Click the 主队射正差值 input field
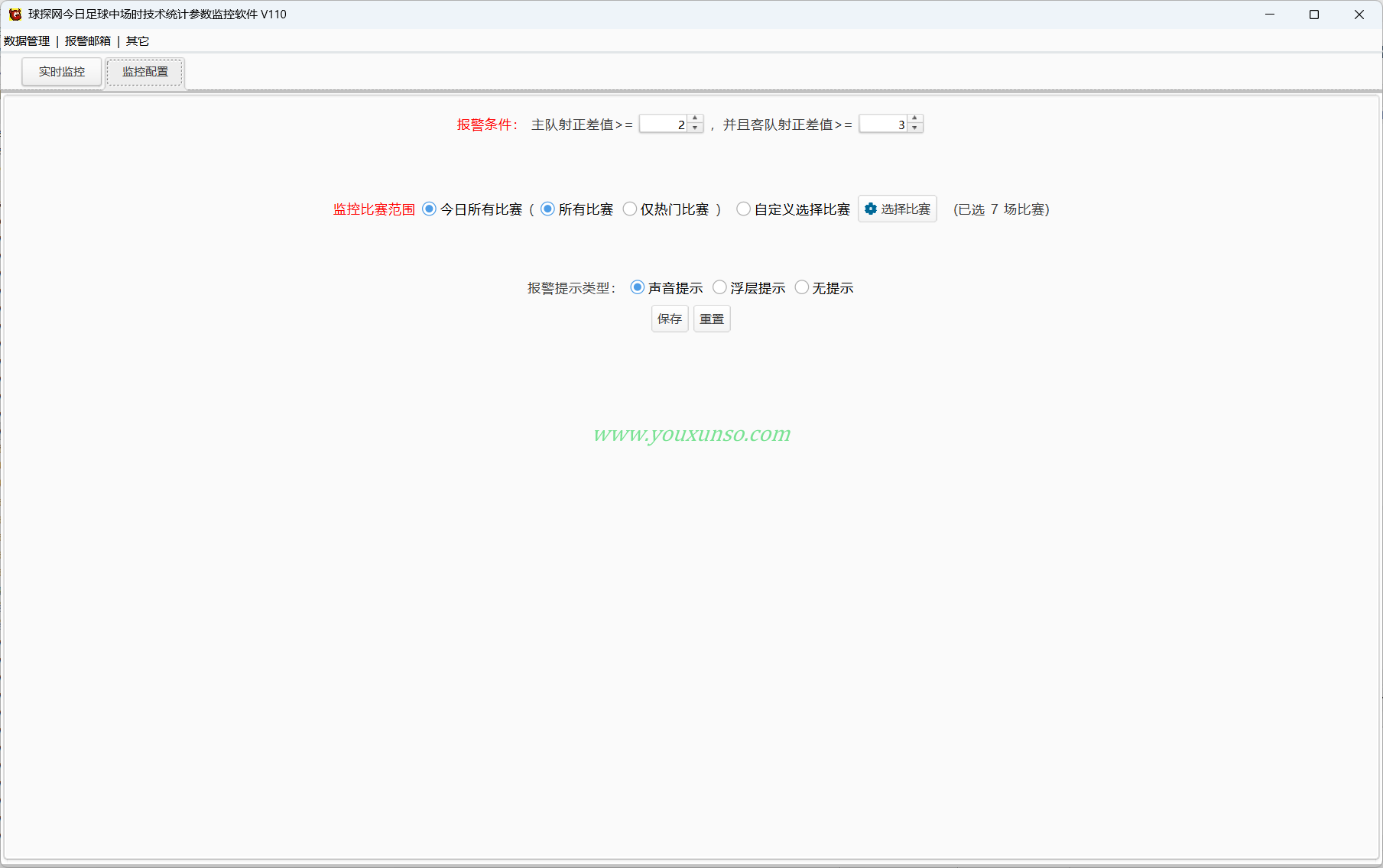The image size is (1383, 868). tap(663, 124)
